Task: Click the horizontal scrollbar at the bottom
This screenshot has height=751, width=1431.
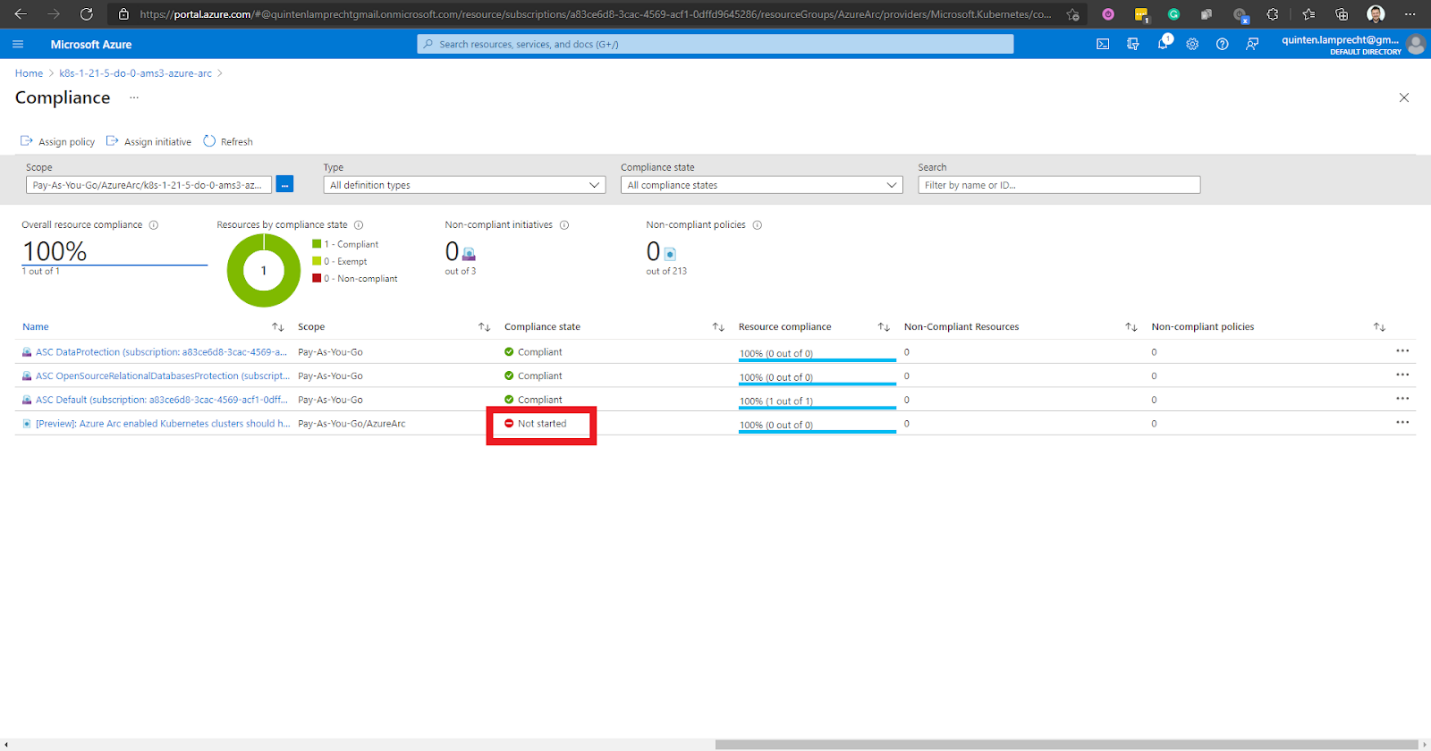Action: click(1067, 744)
